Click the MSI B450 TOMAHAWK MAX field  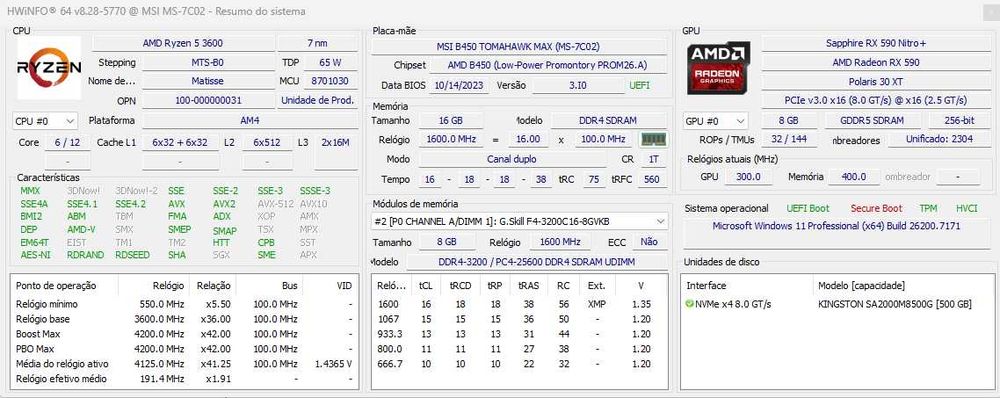[518, 47]
